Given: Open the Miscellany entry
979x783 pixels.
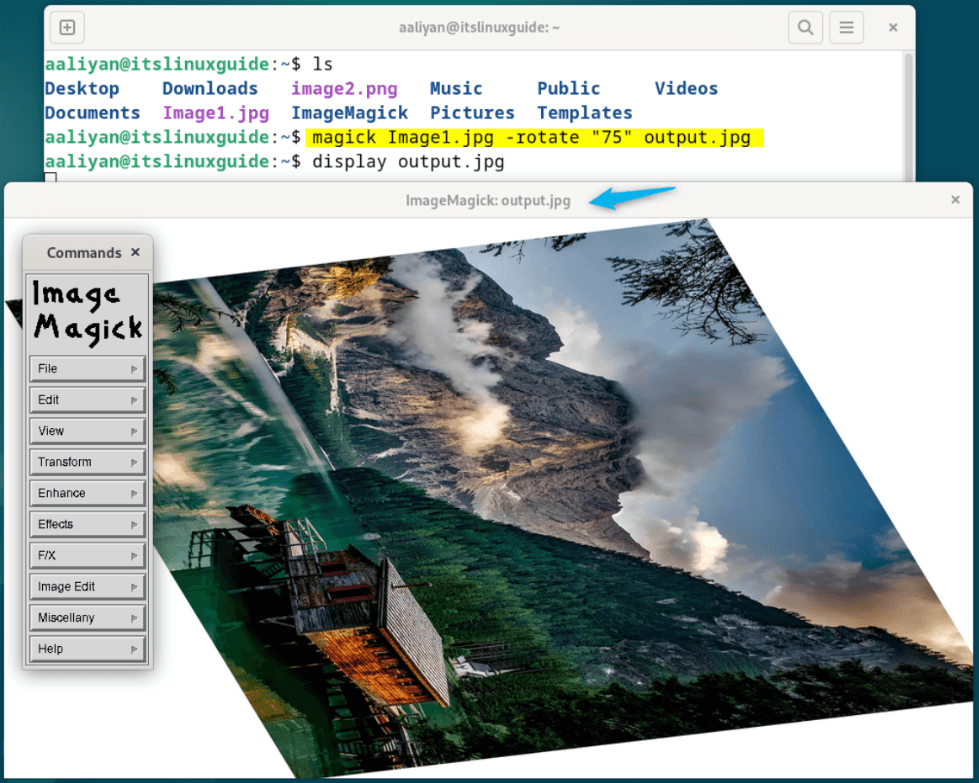Looking at the screenshot, I should tap(87, 617).
